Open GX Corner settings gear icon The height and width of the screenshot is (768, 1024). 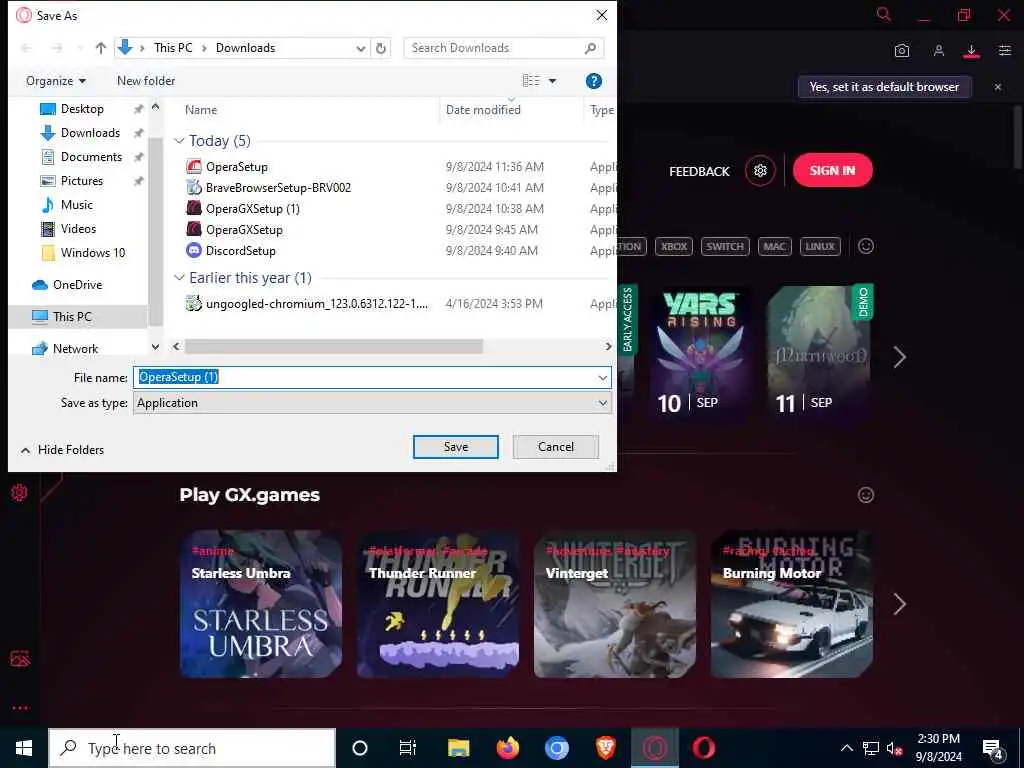coord(760,170)
